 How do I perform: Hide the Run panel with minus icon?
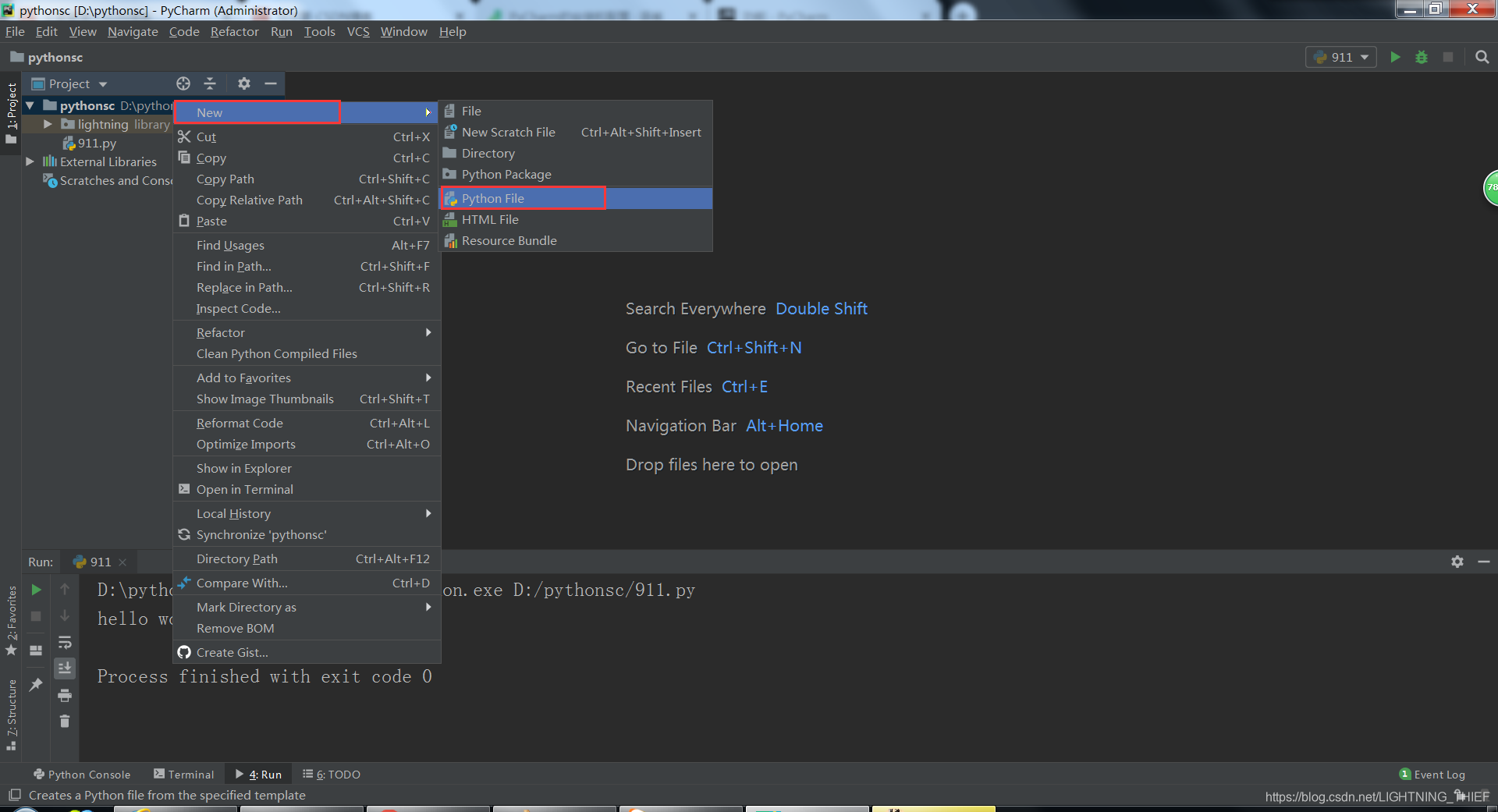tap(1484, 562)
